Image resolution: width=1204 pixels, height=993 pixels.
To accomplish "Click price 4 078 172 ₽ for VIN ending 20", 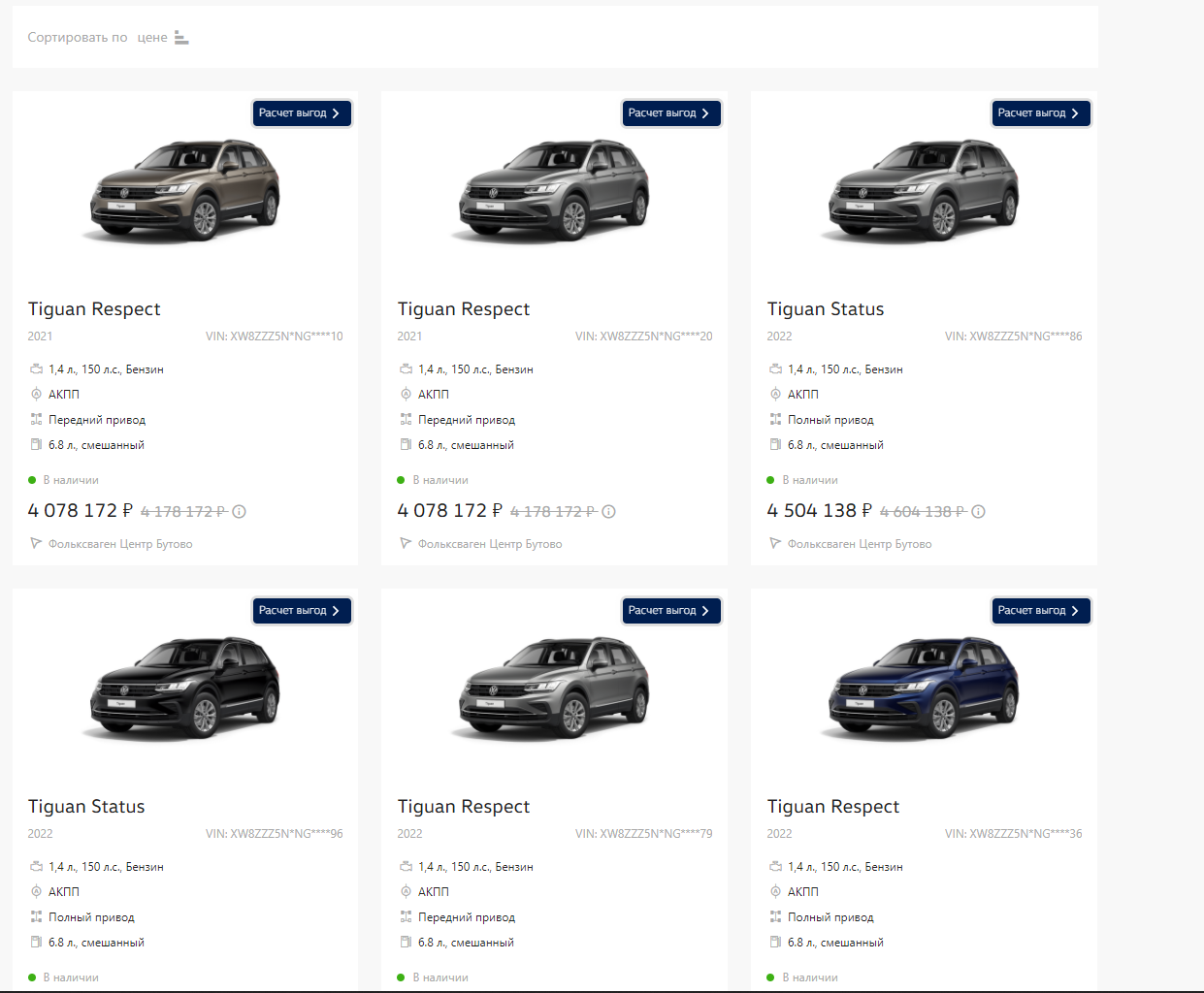I will [x=450, y=510].
